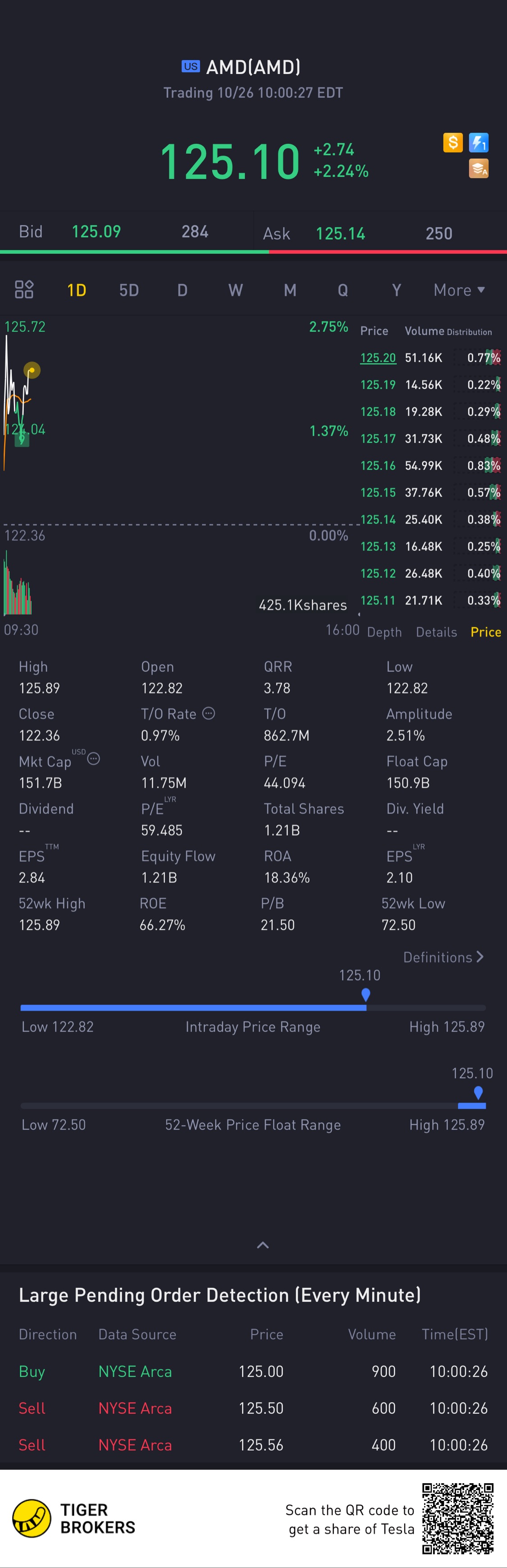This screenshot has width=507, height=1568.
Task: Tap the 54.99K volume value
Action: (x=424, y=466)
